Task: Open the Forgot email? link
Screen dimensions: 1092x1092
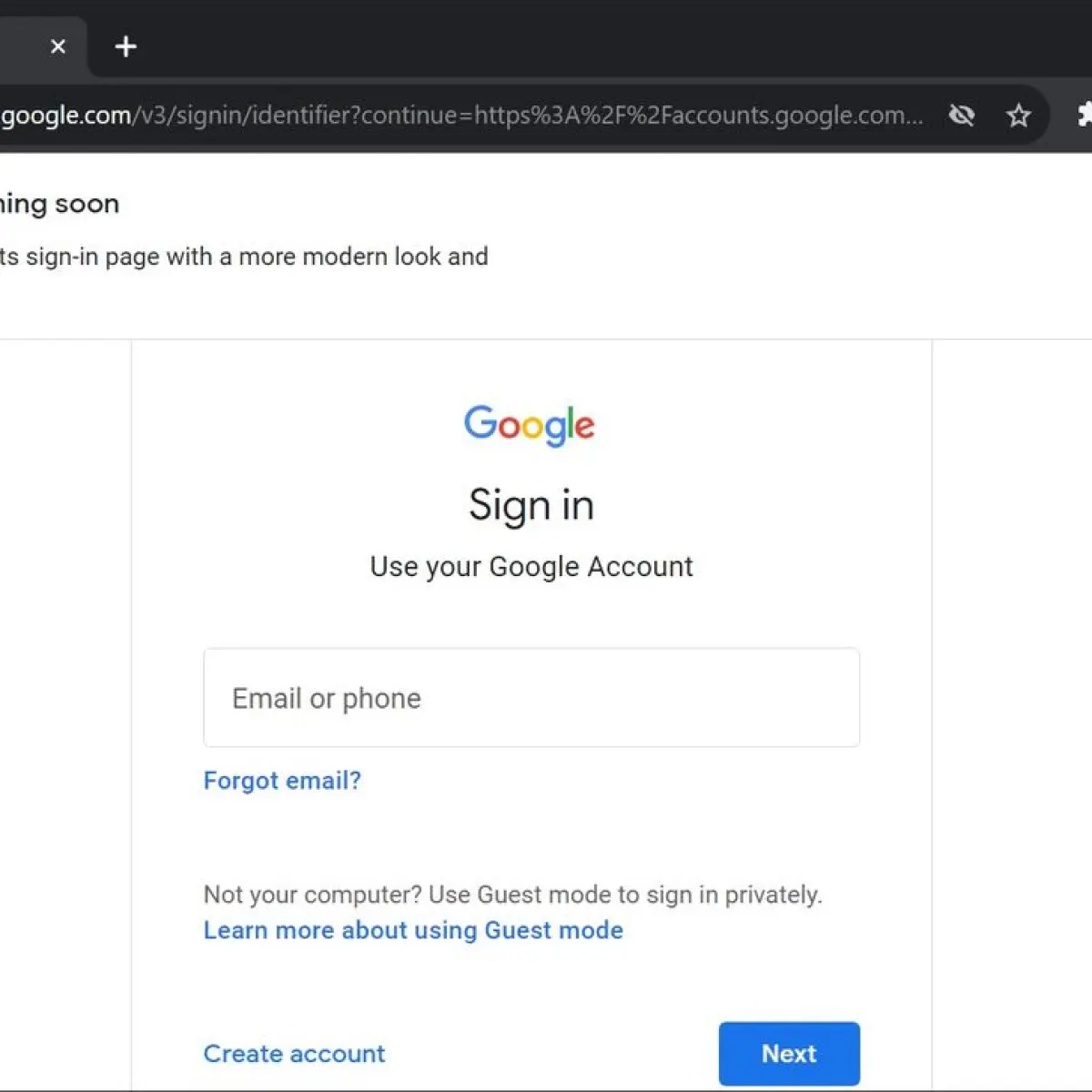Action: (x=282, y=781)
